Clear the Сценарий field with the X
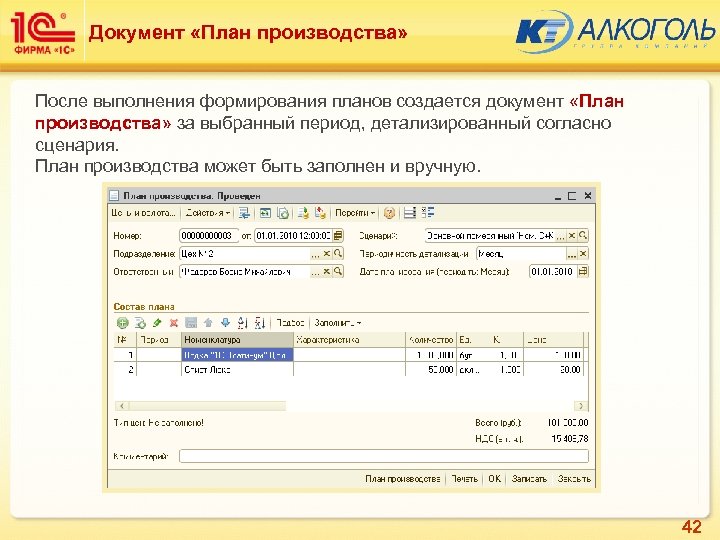720x540 pixels. [572, 236]
